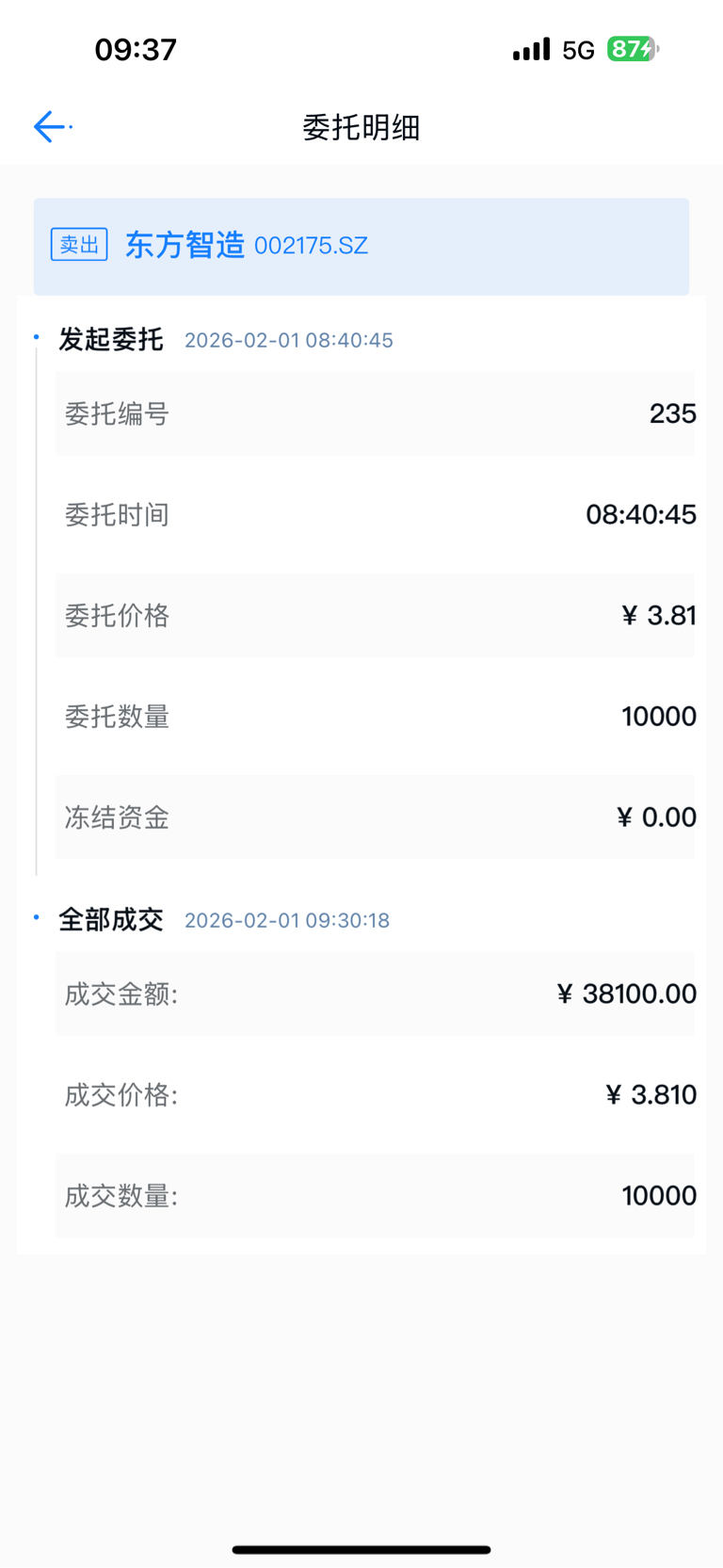Tap the 成交数量 row
The width and height of the screenshot is (723, 1568).
coord(375,1195)
